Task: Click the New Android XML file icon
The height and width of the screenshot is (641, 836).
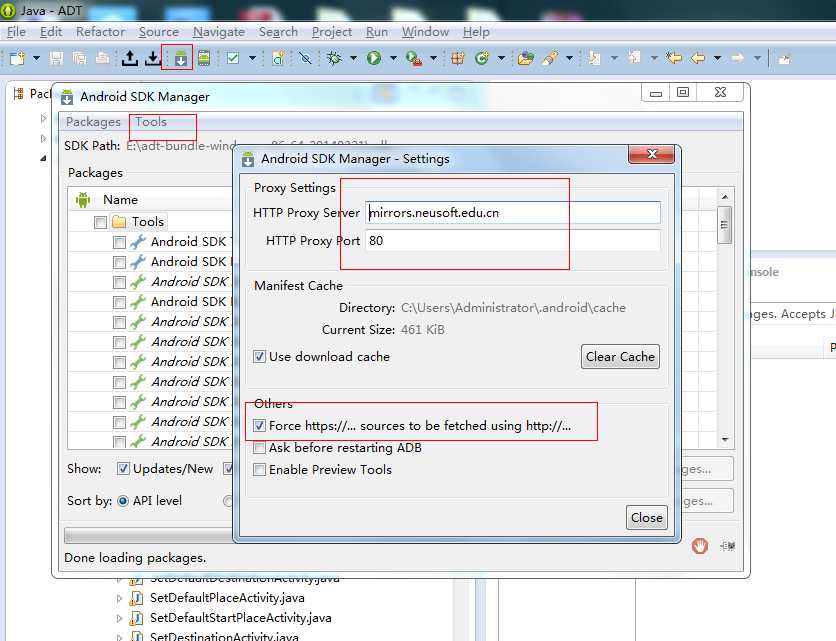Action: tap(278, 58)
